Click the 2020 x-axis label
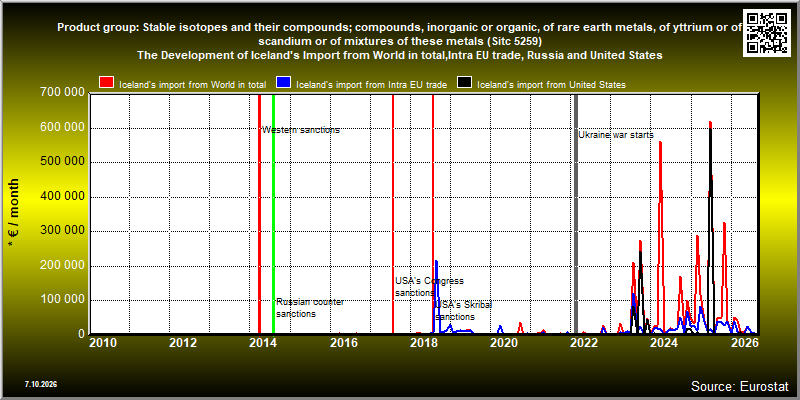The height and width of the screenshot is (400, 800). point(504,342)
